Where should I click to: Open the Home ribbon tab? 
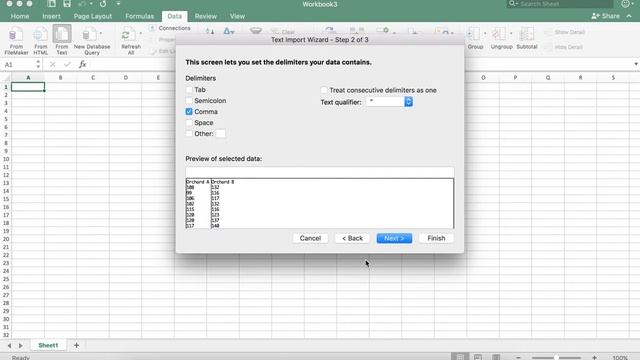click(x=20, y=16)
